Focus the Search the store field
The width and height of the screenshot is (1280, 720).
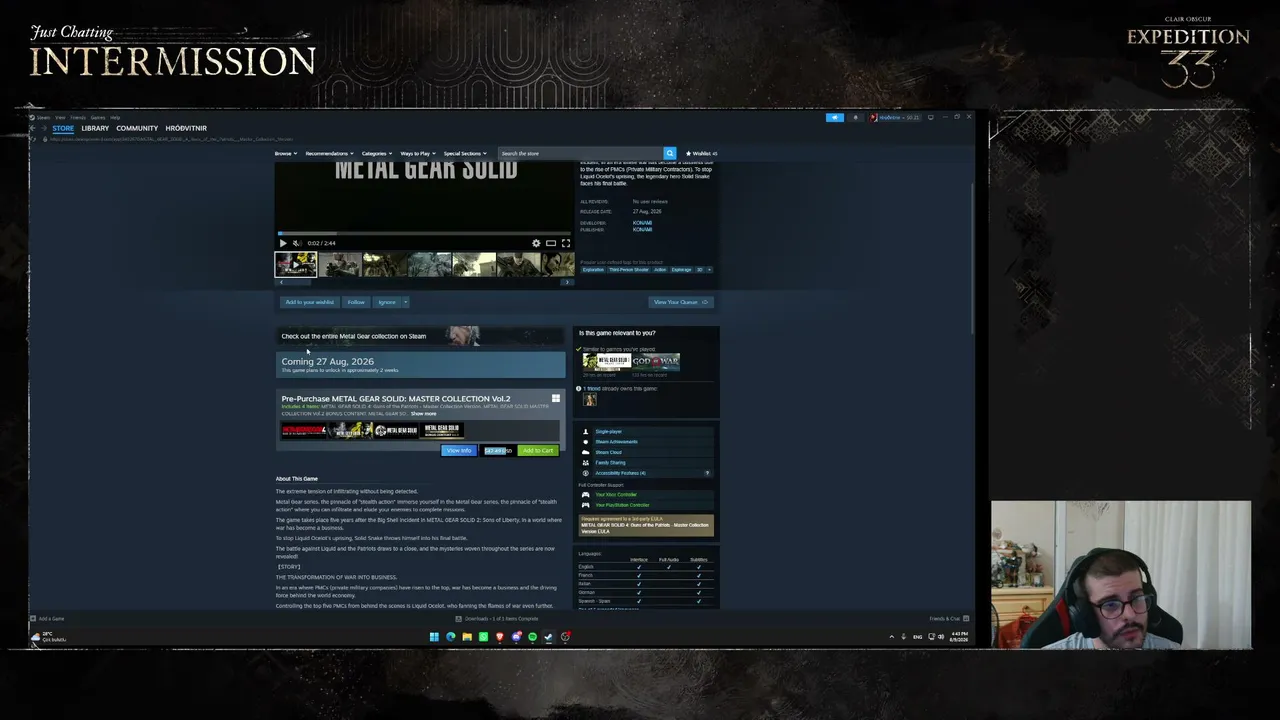(581, 153)
